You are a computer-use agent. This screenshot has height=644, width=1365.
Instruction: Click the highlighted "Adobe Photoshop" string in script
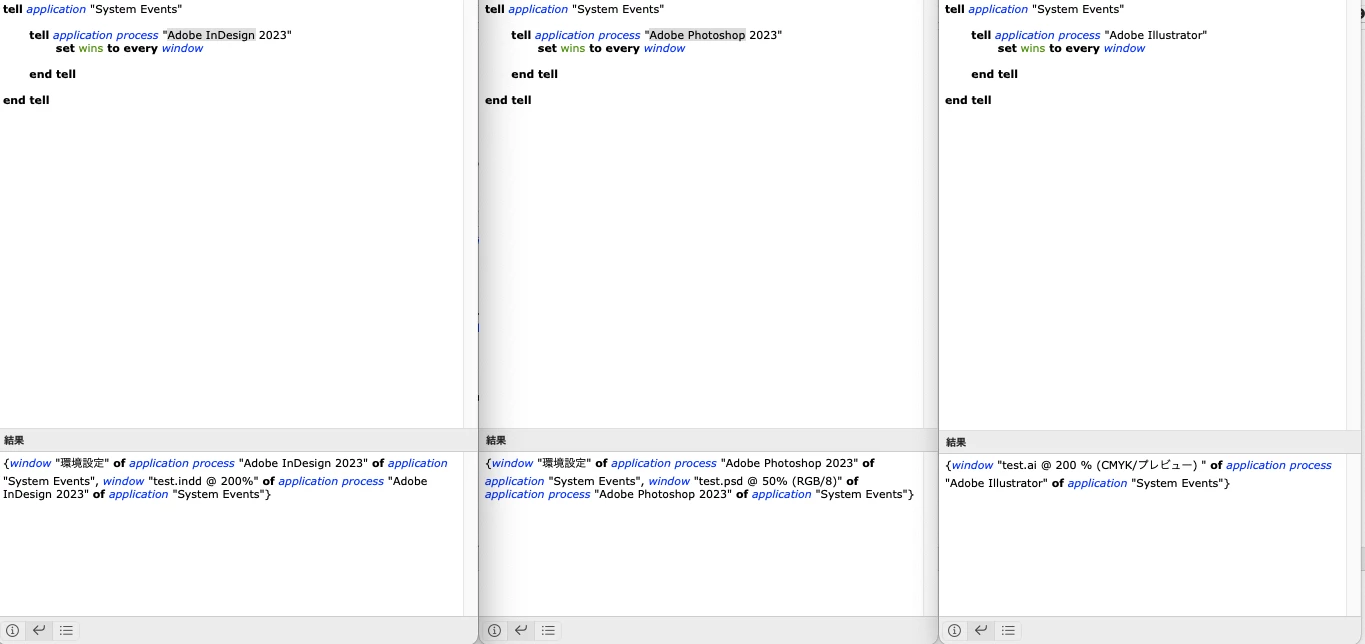point(695,35)
